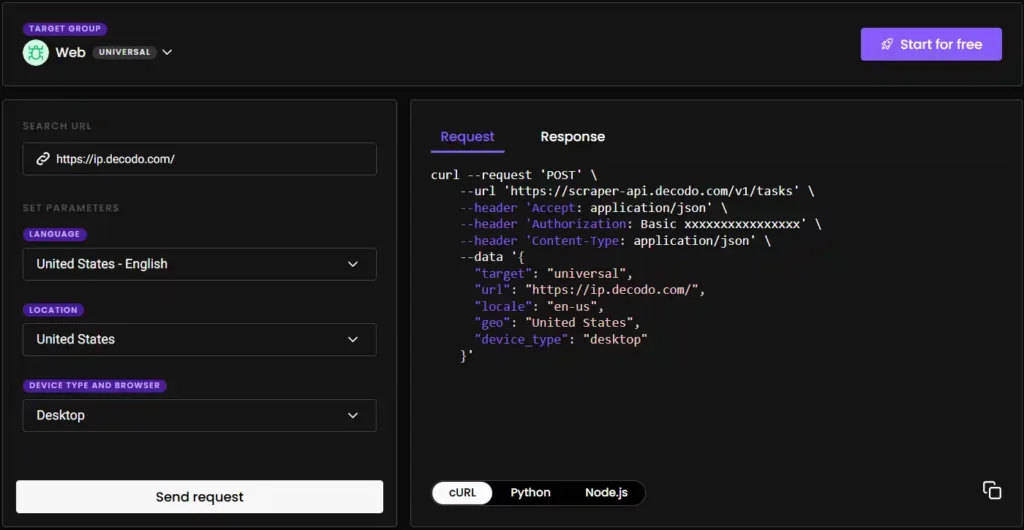
Task: Click the rocket icon on Start for free
Action: (887, 44)
